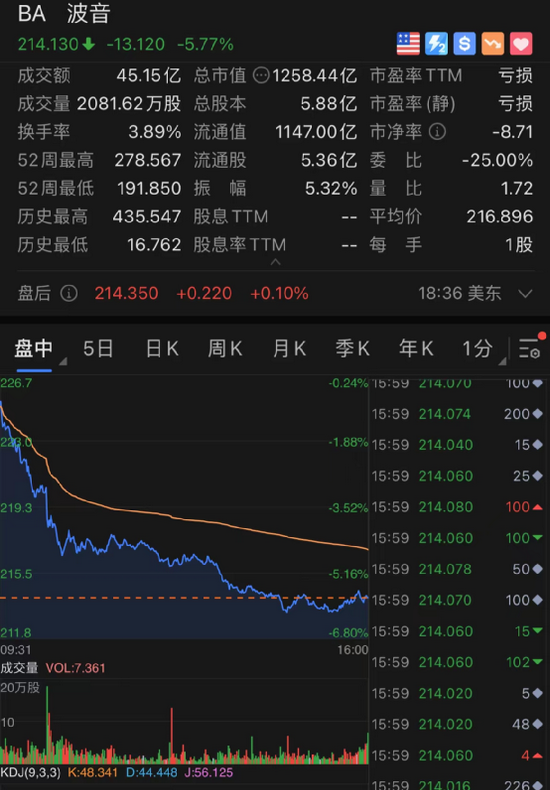Tap the after-hours price 214.350
550x790 pixels.
tap(126, 293)
